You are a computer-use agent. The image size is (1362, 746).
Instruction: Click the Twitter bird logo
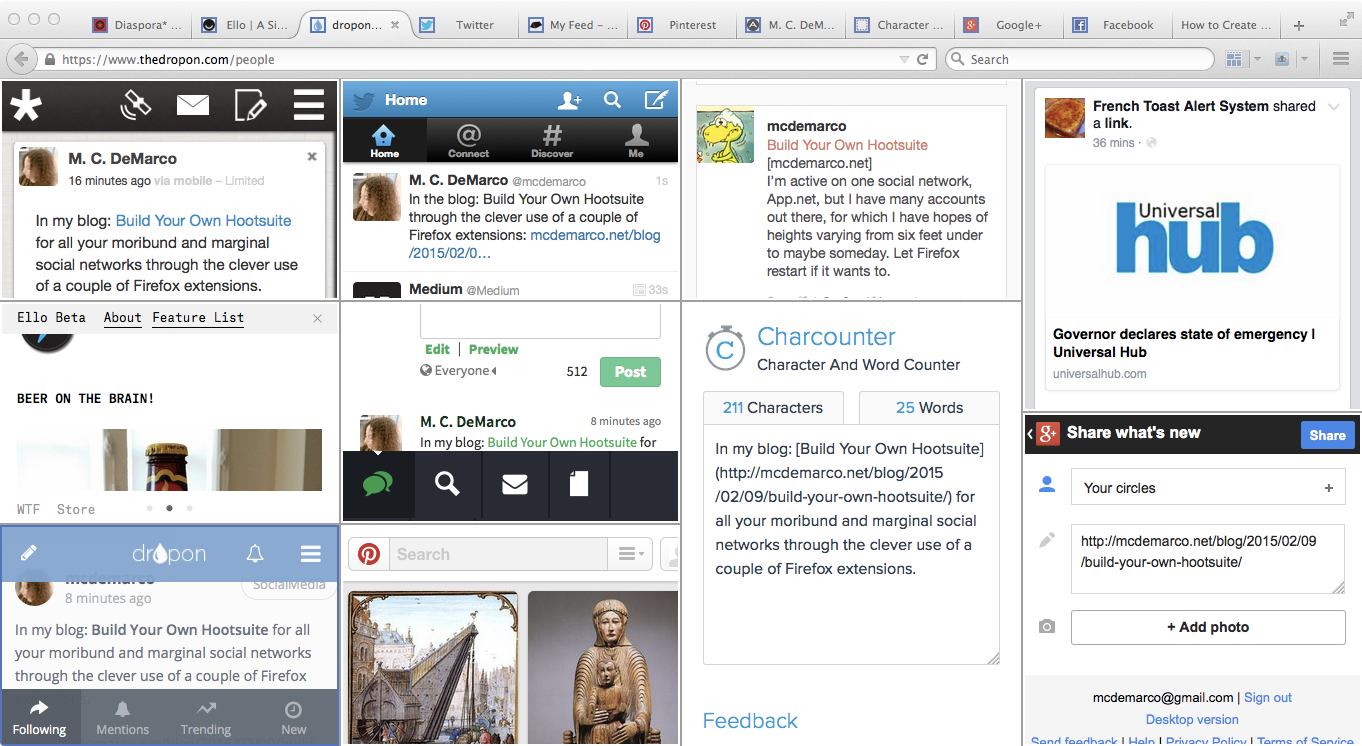point(363,100)
